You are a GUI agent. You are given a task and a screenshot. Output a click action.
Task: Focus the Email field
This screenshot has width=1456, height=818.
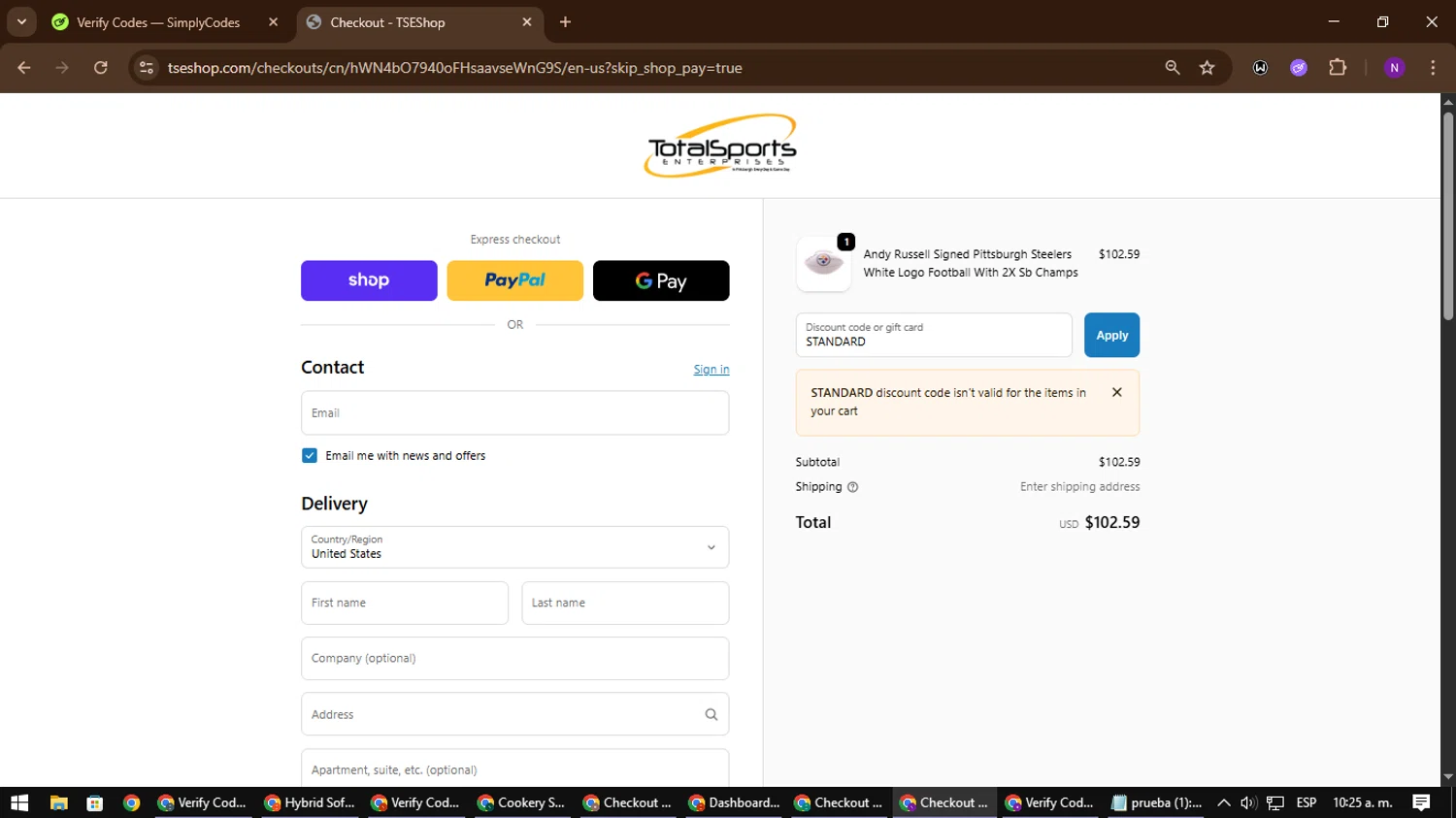514,413
